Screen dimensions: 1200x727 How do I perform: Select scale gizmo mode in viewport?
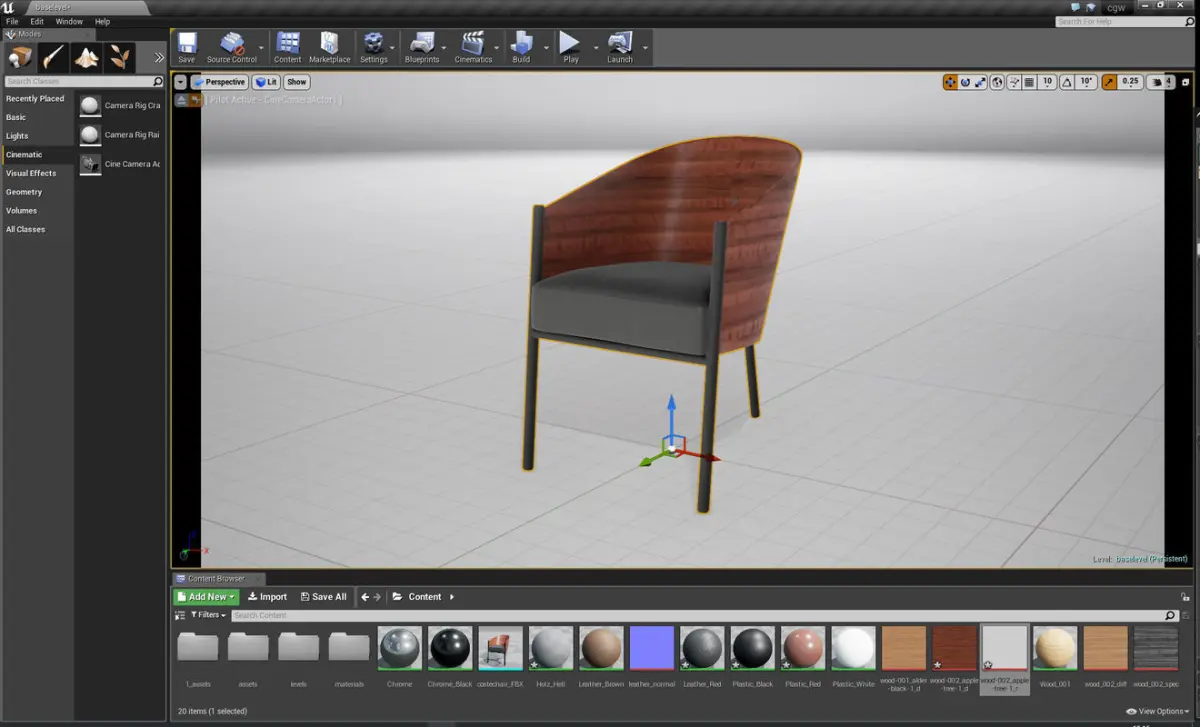tap(980, 82)
